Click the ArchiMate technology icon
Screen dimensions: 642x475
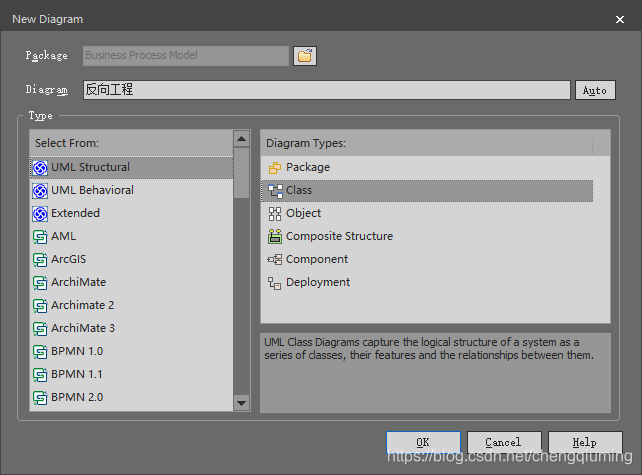point(40,283)
